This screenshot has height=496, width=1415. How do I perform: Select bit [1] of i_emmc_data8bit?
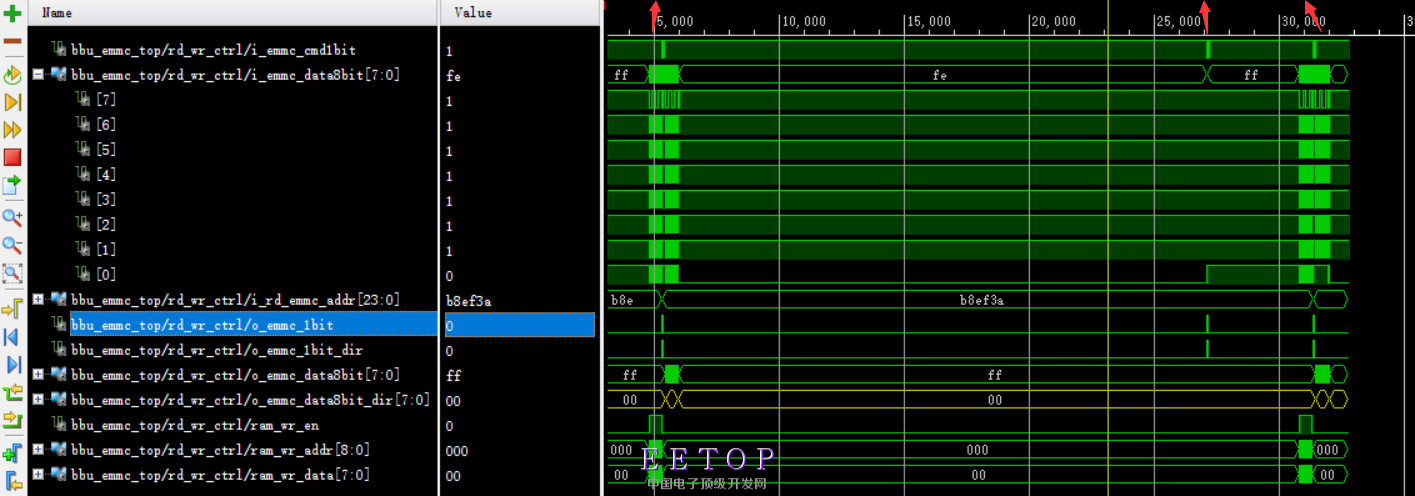coord(105,249)
